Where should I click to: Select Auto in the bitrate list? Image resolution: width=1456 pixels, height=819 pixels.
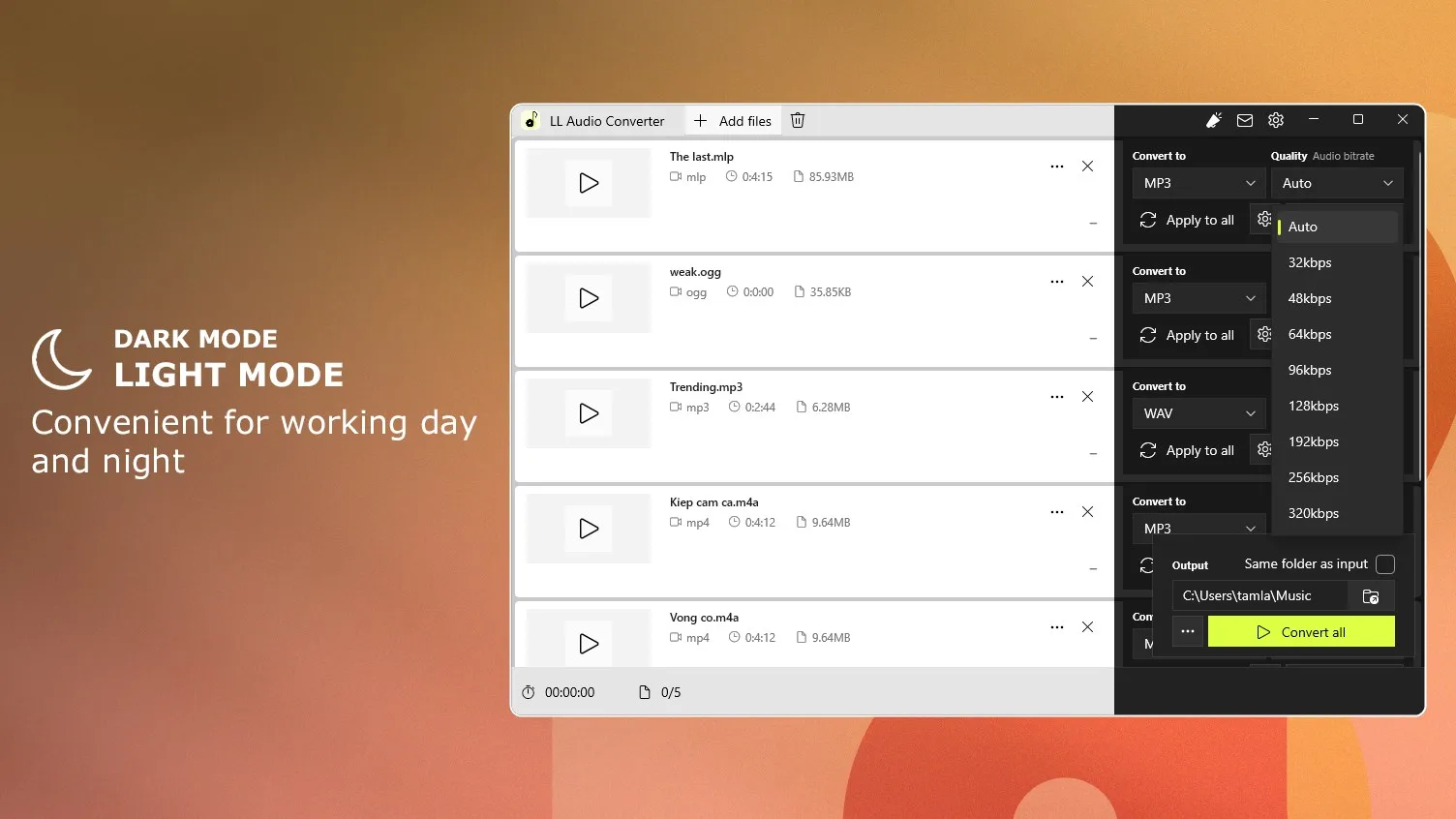(x=1337, y=227)
